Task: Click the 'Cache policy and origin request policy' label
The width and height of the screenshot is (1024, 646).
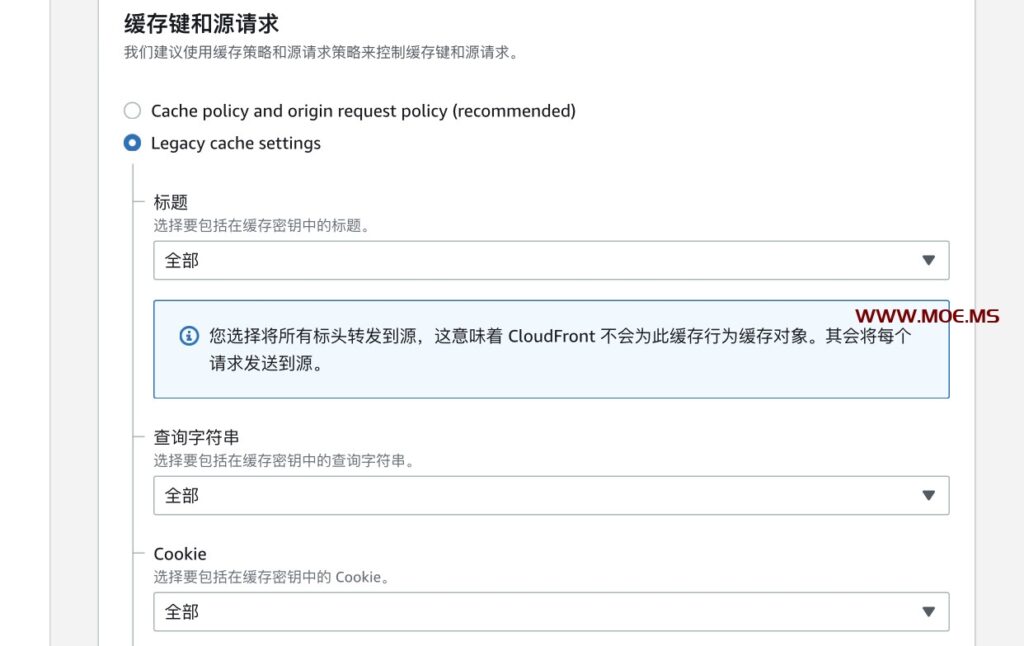Action: click(x=363, y=111)
